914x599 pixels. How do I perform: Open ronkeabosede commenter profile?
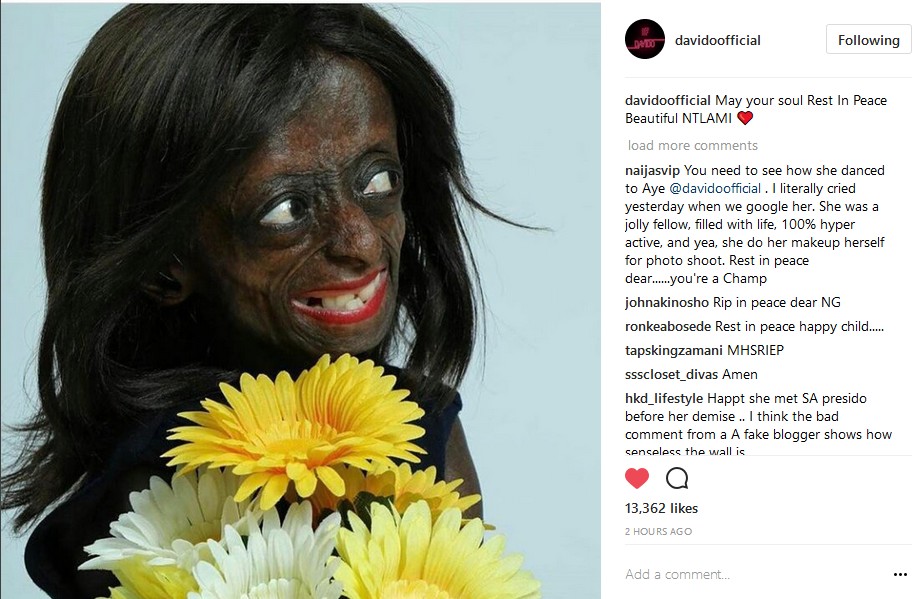(668, 326)
